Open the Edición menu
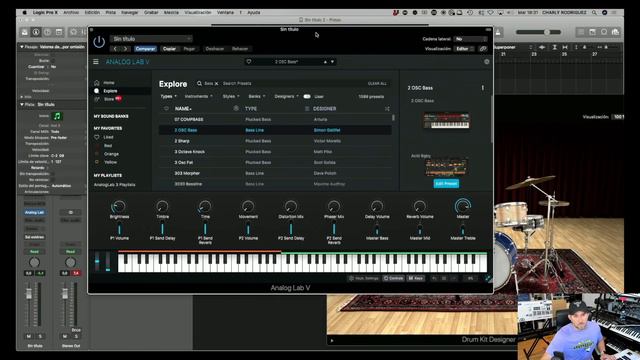640x360 pixels. pyautogui.click(x=92, y=13)
